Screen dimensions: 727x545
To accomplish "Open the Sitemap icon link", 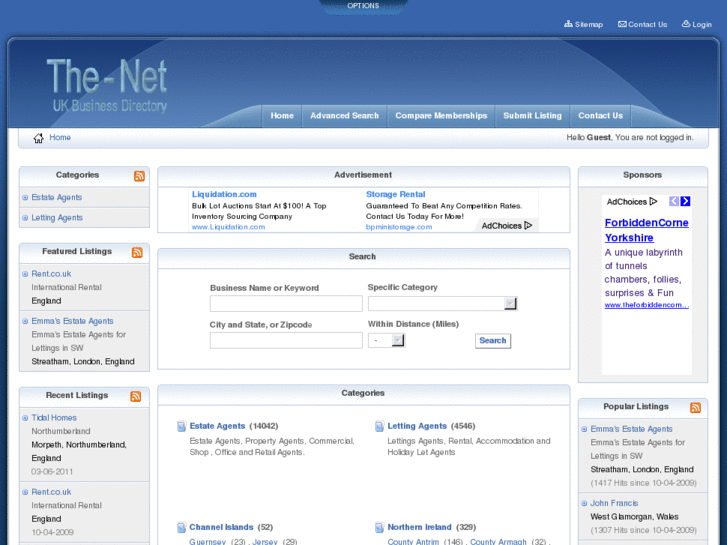I will [568, 24].
